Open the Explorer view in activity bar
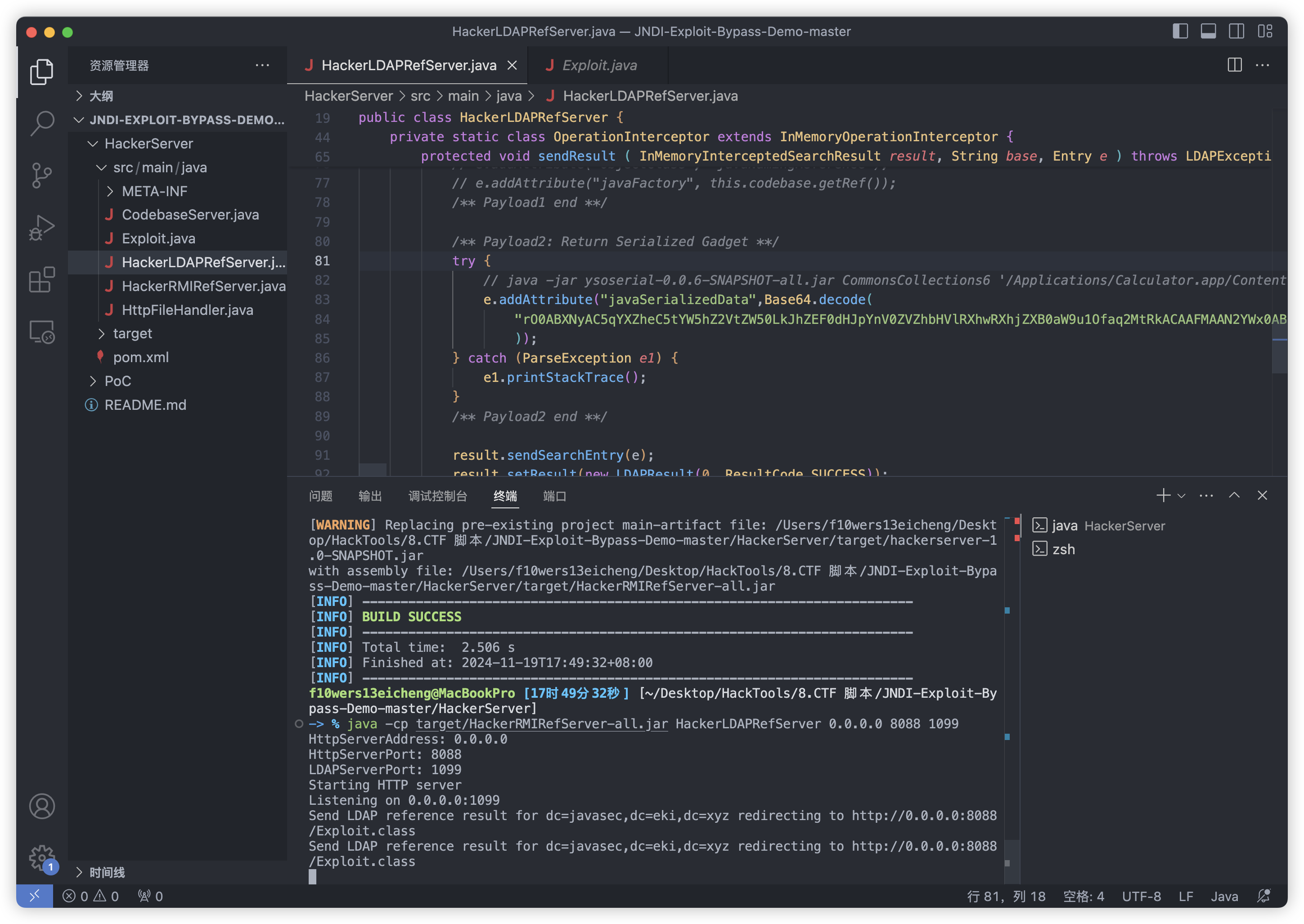Viewport: 1304px width, 924px height. [x=41, y=72]
